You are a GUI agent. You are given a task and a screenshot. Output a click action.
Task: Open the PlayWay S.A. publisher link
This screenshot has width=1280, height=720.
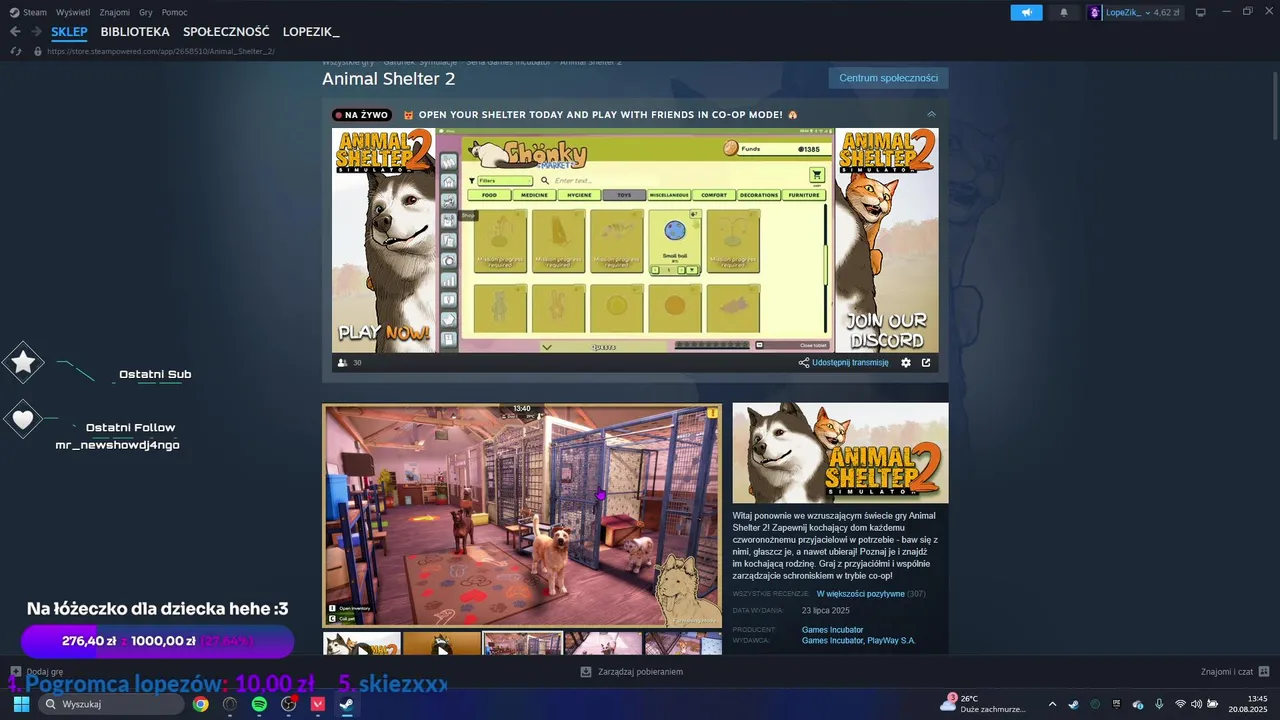pos(891,640)
